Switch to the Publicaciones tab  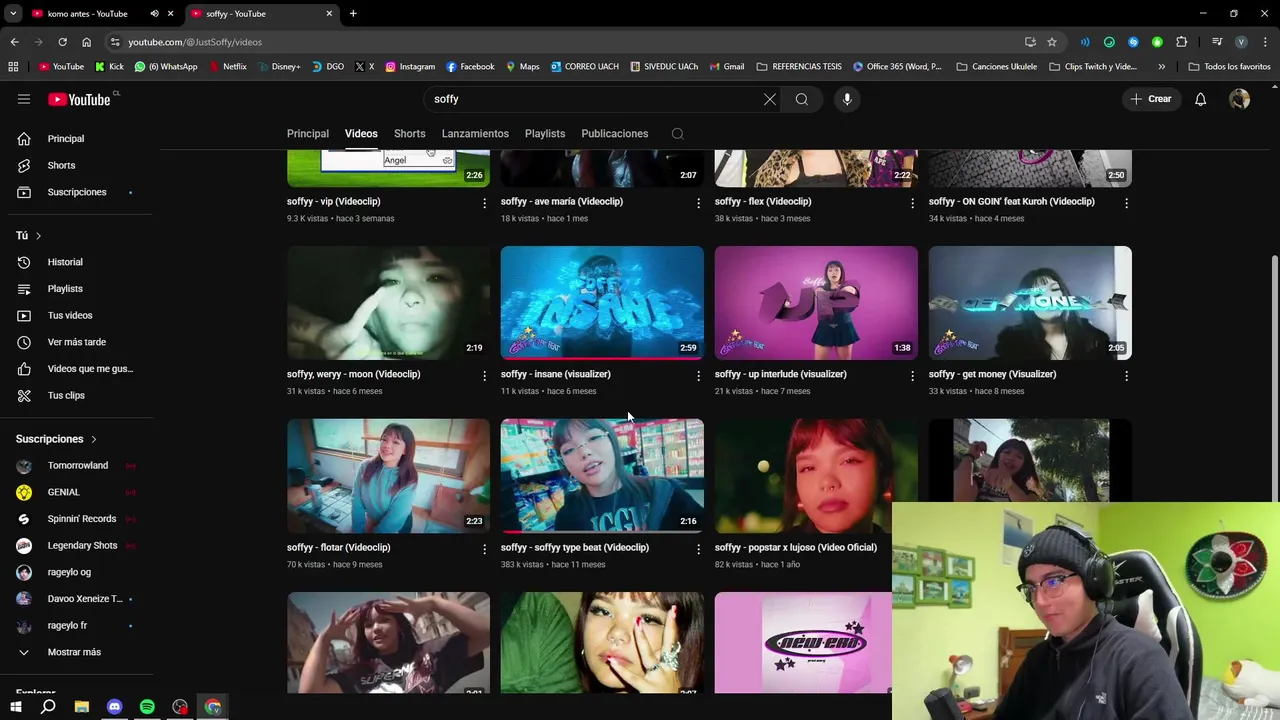pyautogui.click(x=615, y=134)
